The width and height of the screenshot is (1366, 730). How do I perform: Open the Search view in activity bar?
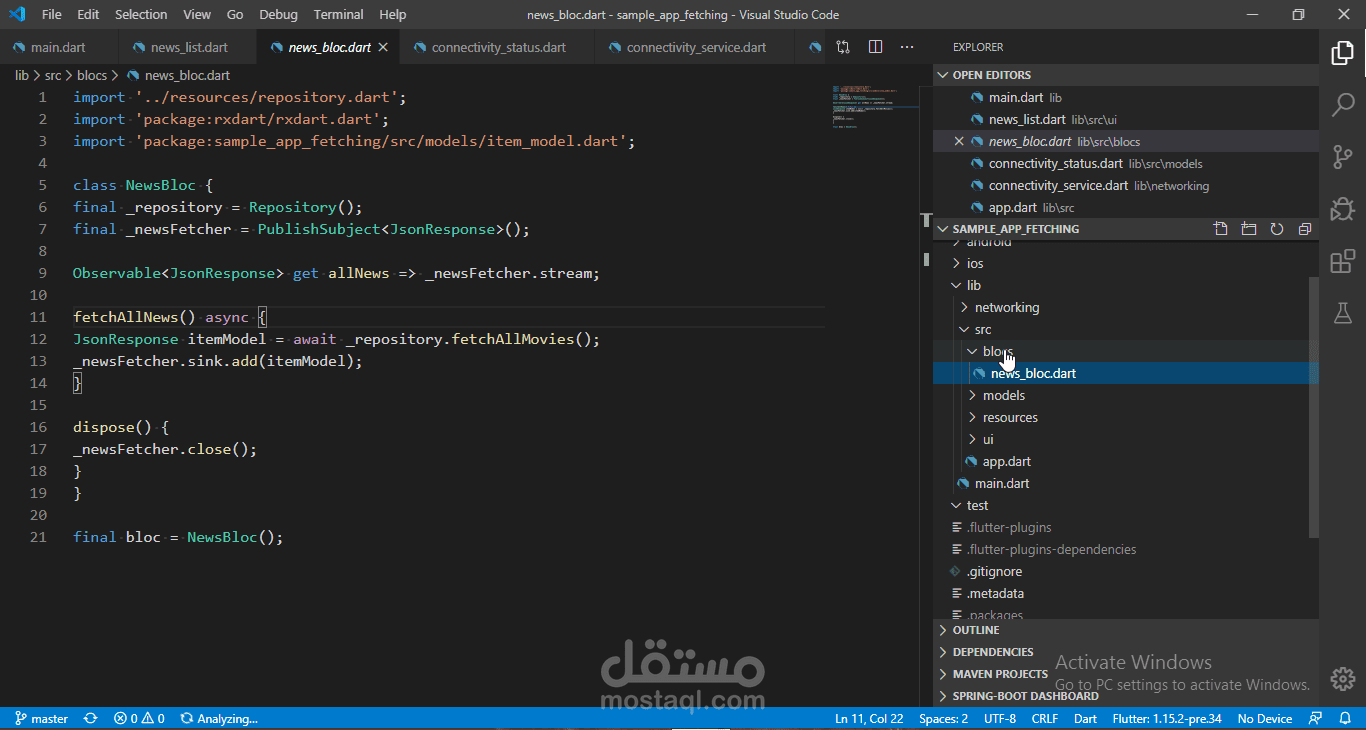tap(1342, 104)
